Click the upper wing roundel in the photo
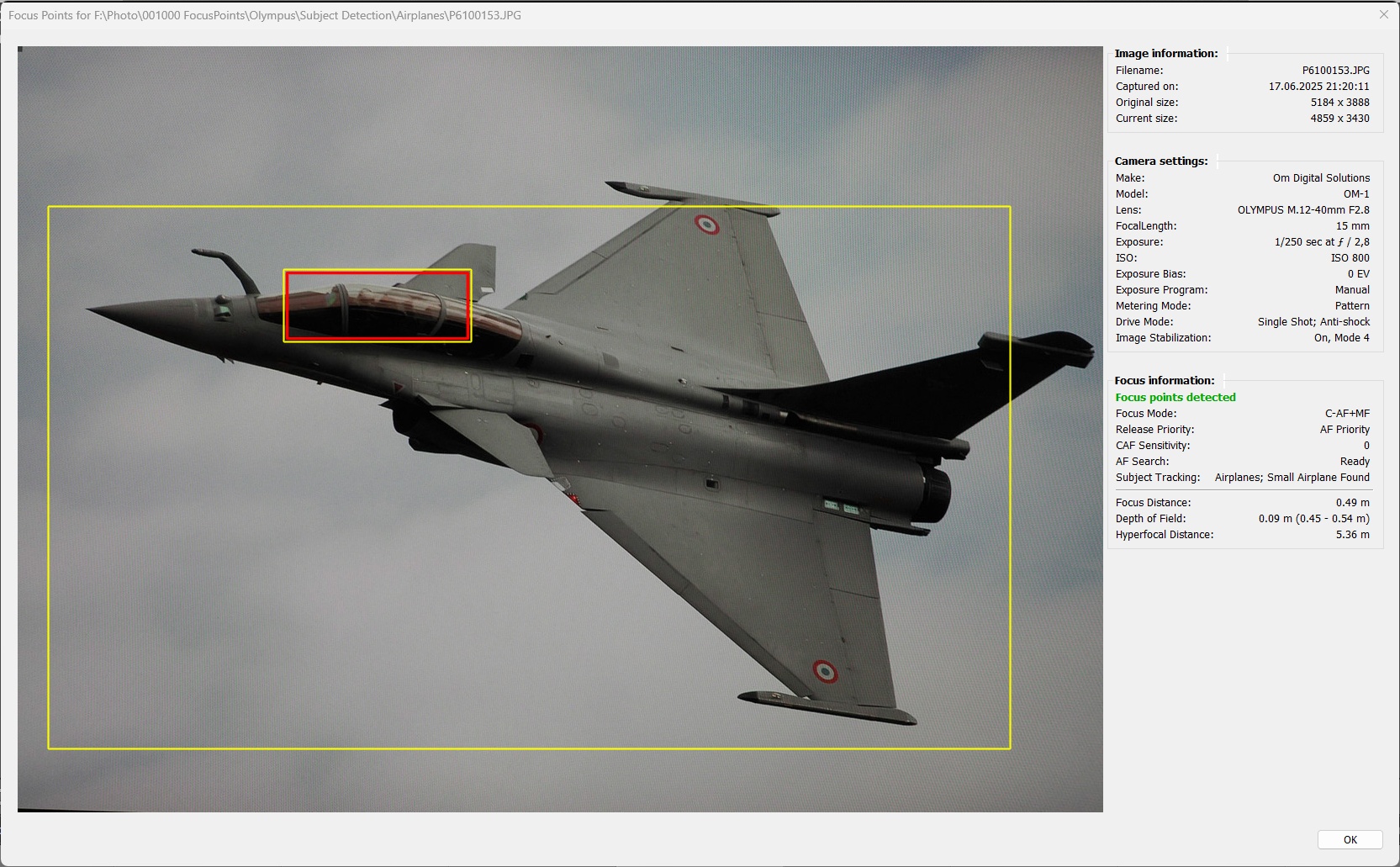The height and width of the screenshot is (867, 1400). (706, 225)
